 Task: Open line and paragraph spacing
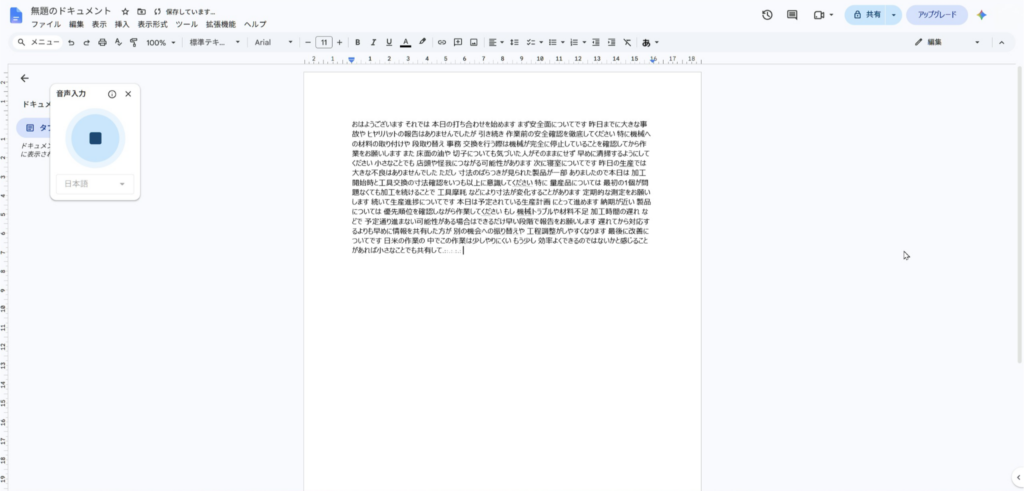coord(515,42)
